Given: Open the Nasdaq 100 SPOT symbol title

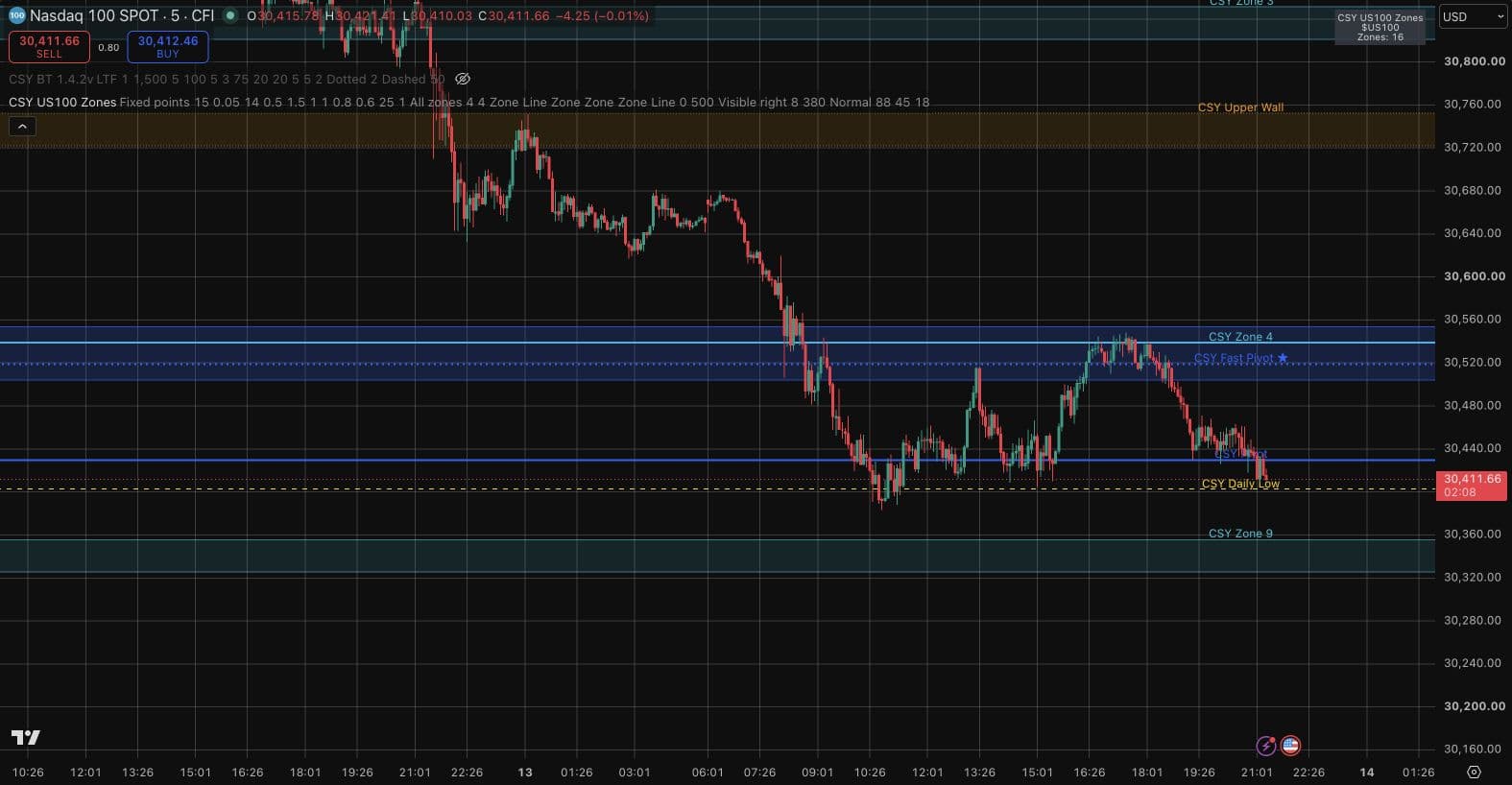Looking at the screenshot, I should pyautogui.click(x=122, y=15).
